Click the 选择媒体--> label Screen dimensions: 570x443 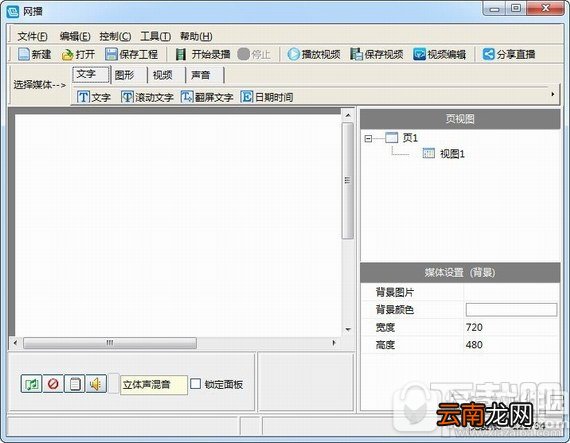coord(40,85)
